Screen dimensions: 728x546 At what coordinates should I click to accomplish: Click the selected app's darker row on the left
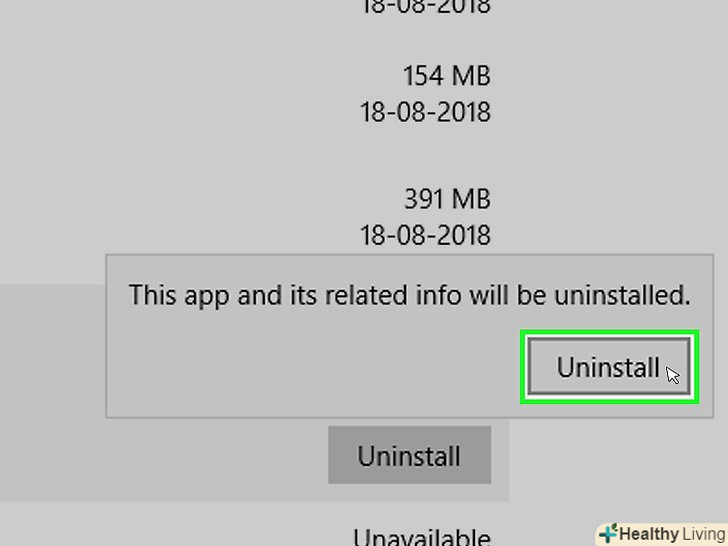point(52,392)
